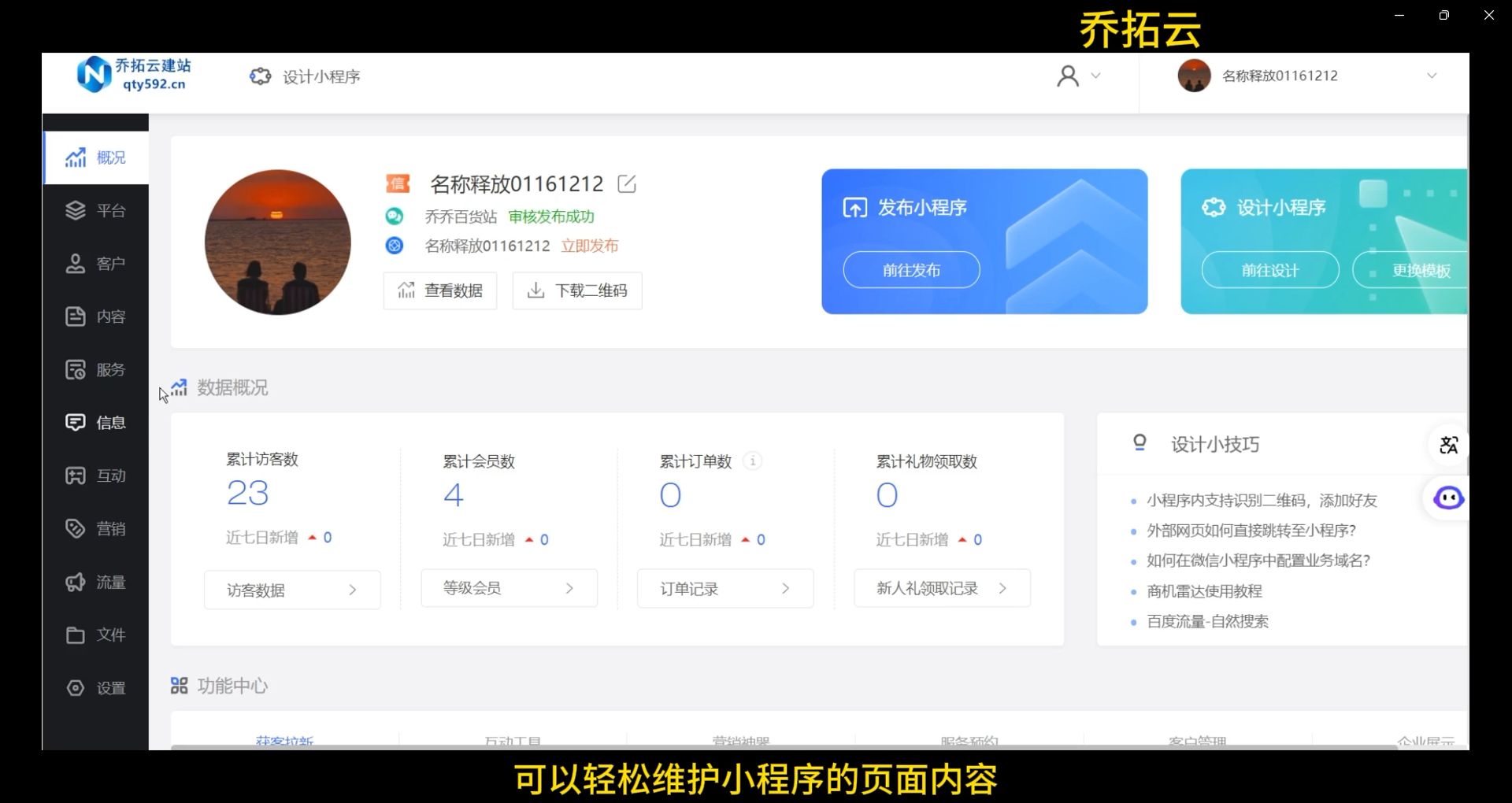The image size is (1512, 803).
Task: Open the 流量 traffic sidebar item
Action: click(x=95, y=582)
